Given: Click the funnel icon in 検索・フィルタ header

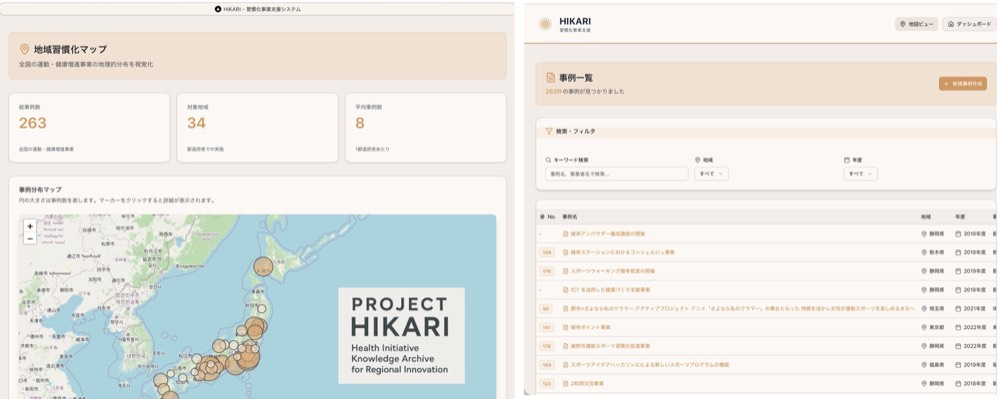Looking at the screenshot, I should point(549,131).
